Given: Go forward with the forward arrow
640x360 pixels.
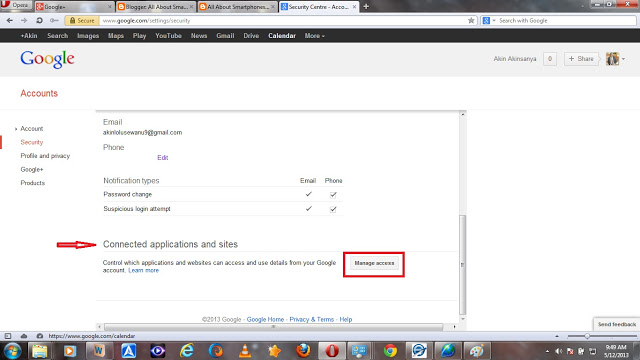Looking at the screenshot, I should pos(24,20).
